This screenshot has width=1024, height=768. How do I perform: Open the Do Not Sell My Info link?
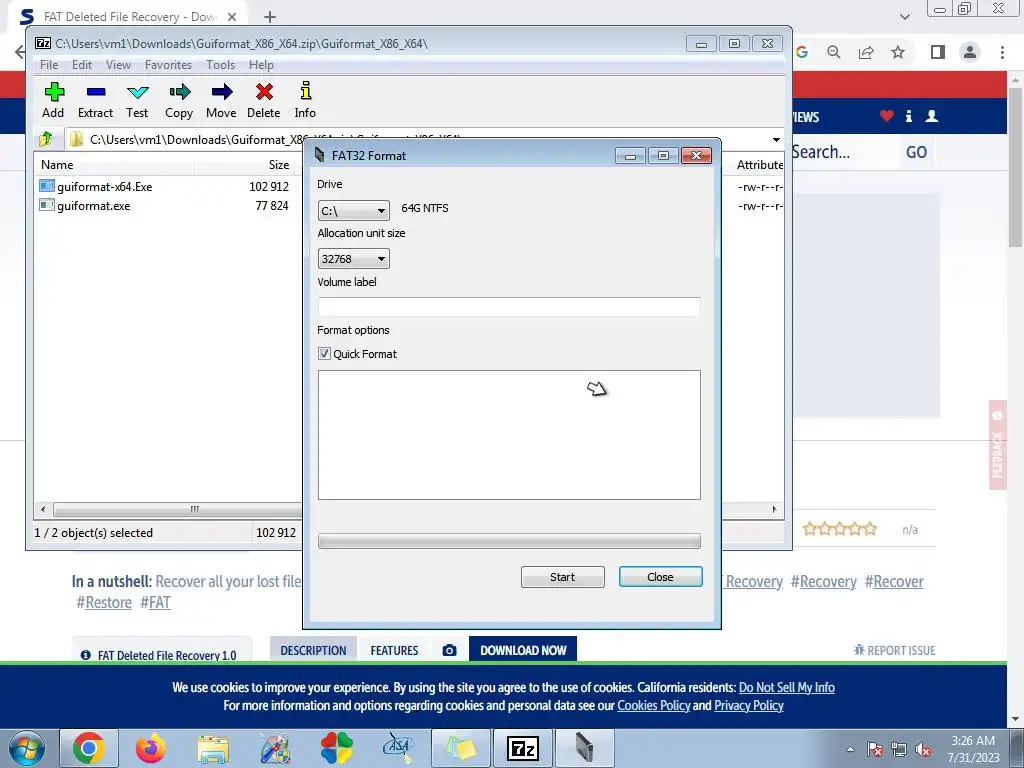tap(786, 687)
